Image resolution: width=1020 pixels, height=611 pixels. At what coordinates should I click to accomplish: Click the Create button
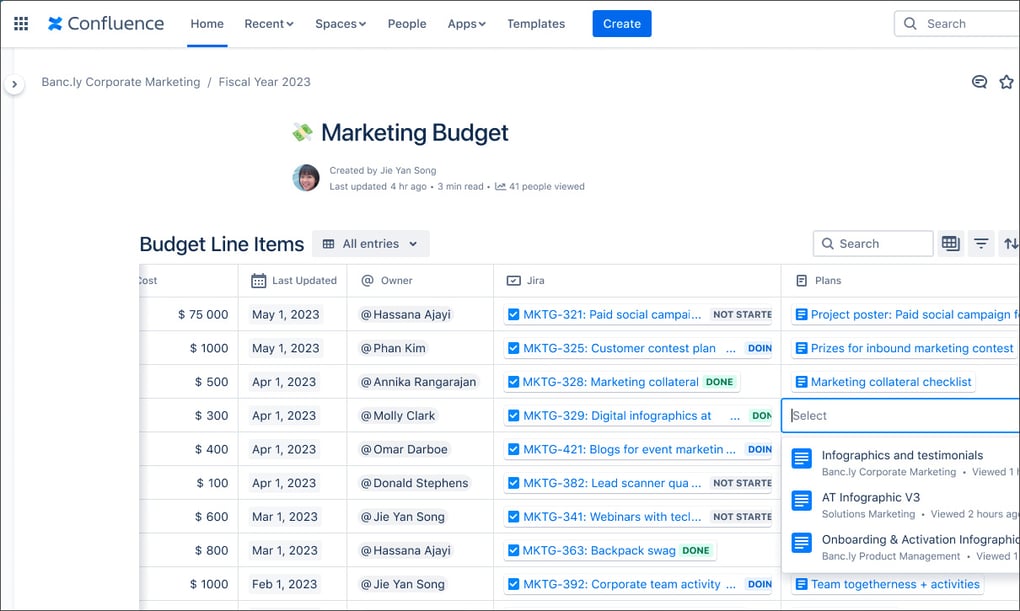[621, 23]
